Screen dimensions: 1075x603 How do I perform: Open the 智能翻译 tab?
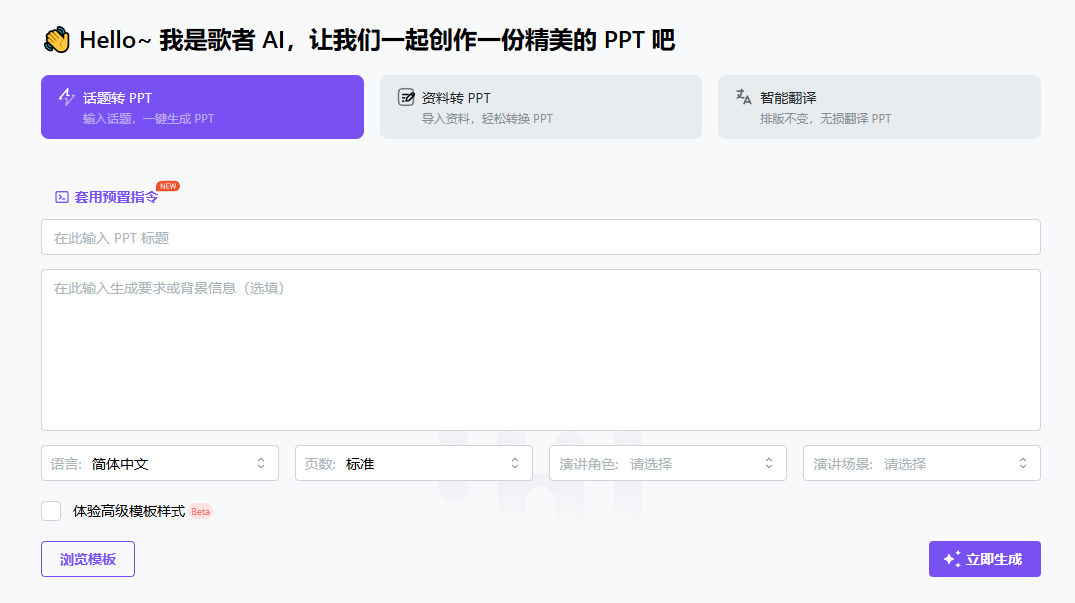[x=879, y=107]
